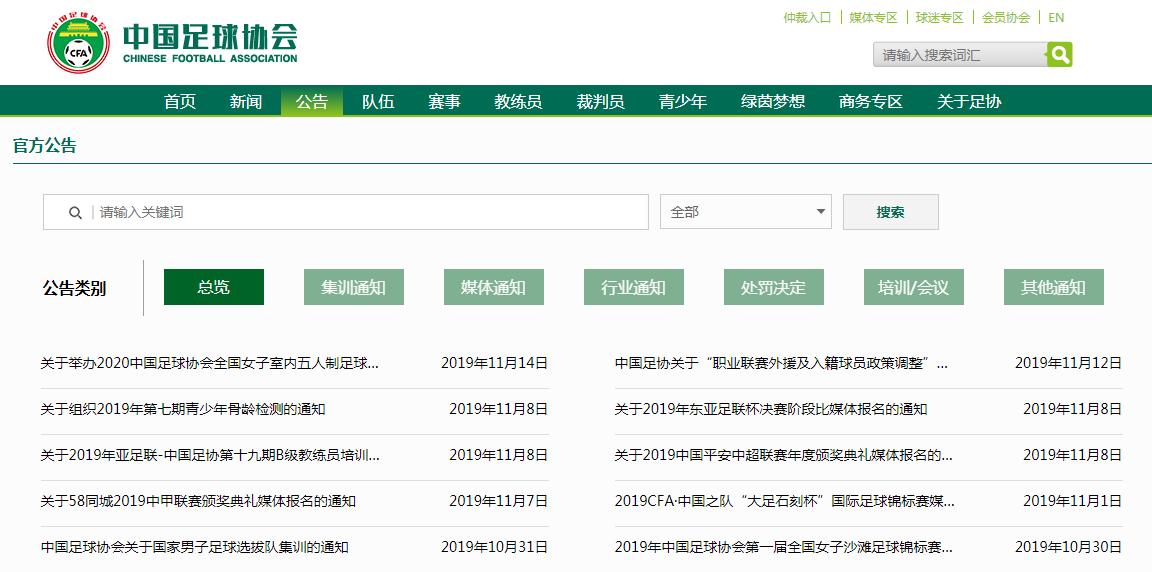This screenshot has height=572, width=1152.
Task: Select the 媒体通知 category tab
Action: point(494,287)
